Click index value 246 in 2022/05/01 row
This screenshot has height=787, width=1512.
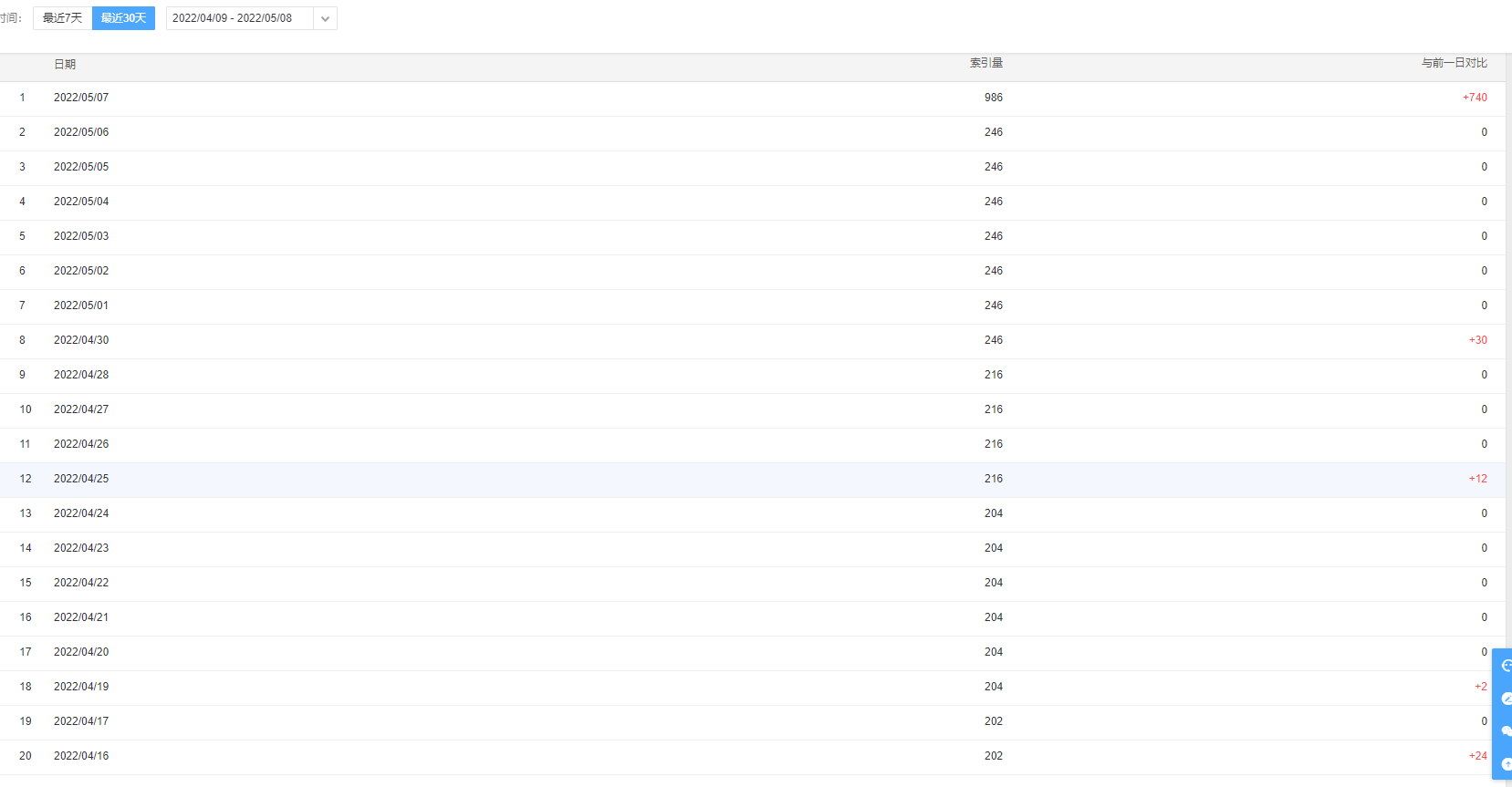coord(994,305)
